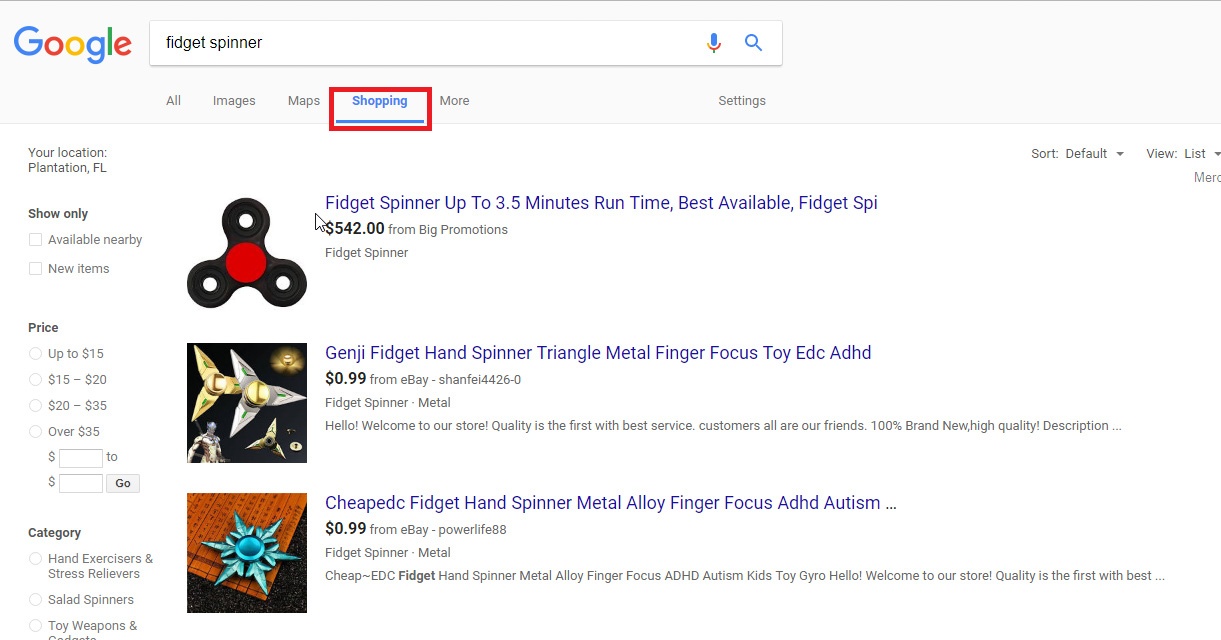Open the Cheapedc Fidget Hand Spinner listing

(x=611, y=503)
